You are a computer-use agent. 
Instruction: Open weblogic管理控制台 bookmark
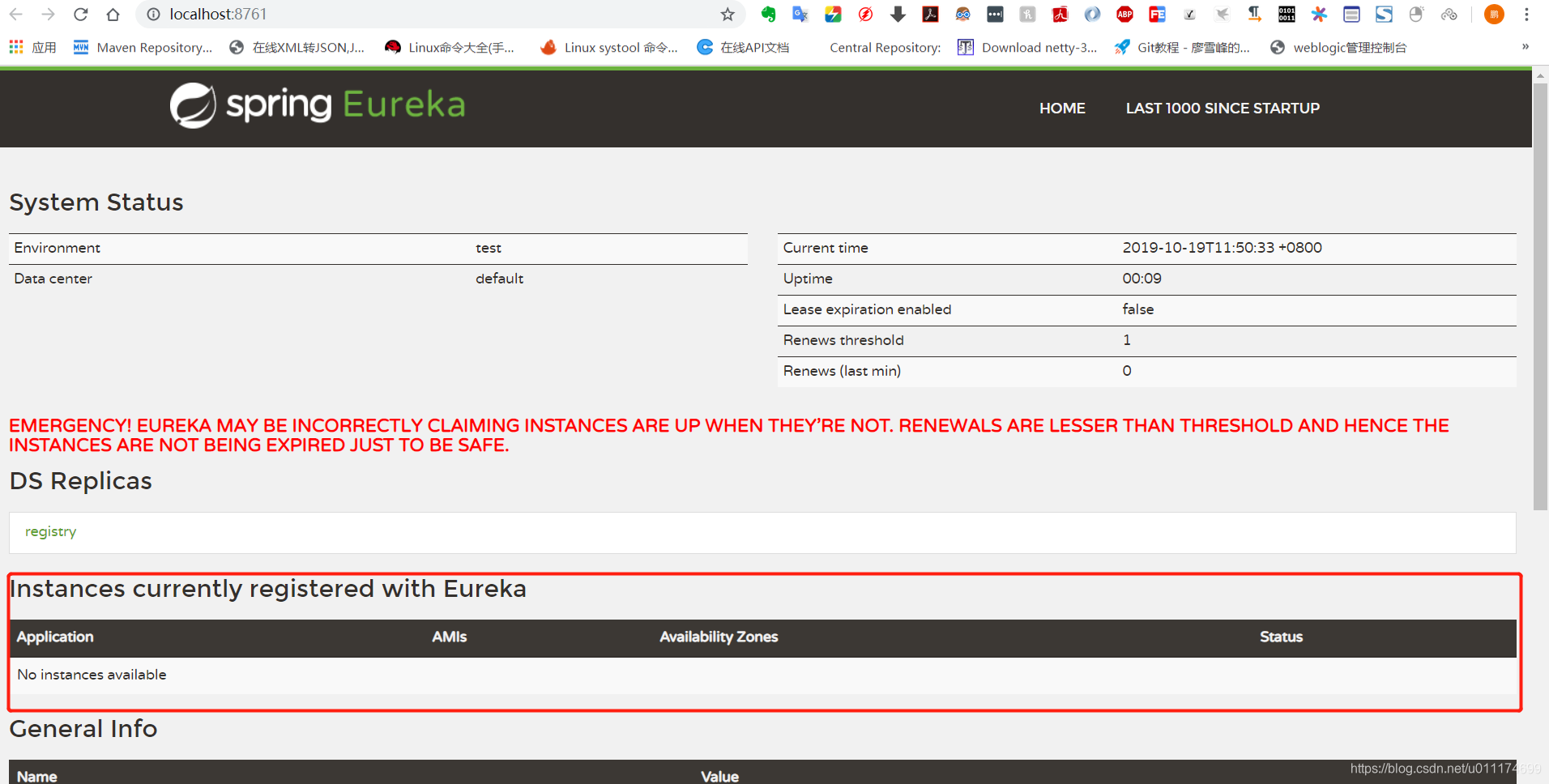tap(1338, 48)
